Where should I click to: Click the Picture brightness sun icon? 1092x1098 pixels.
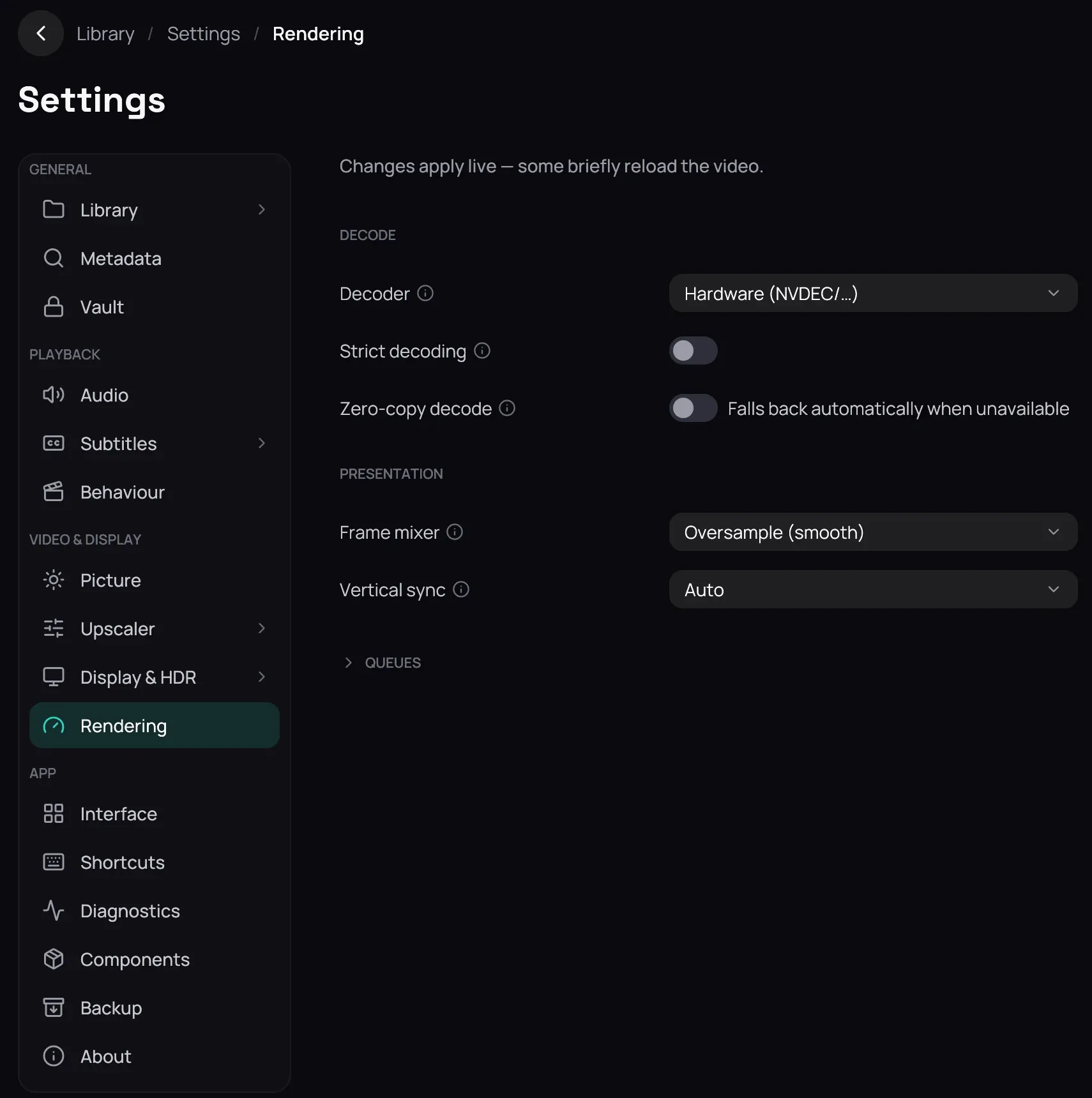(x=54, y=580)
